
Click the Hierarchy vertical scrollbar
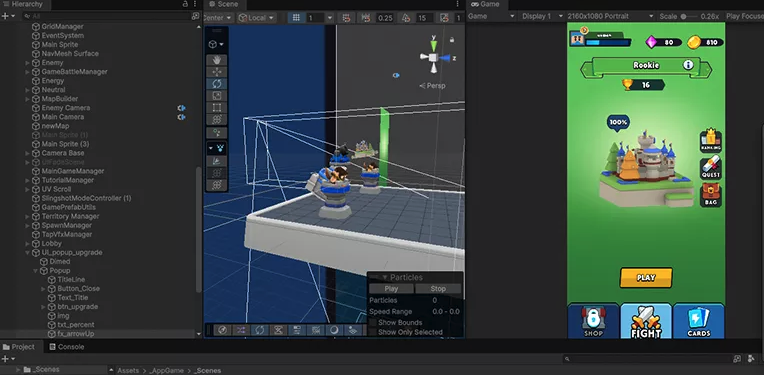(x=198, y=229)
